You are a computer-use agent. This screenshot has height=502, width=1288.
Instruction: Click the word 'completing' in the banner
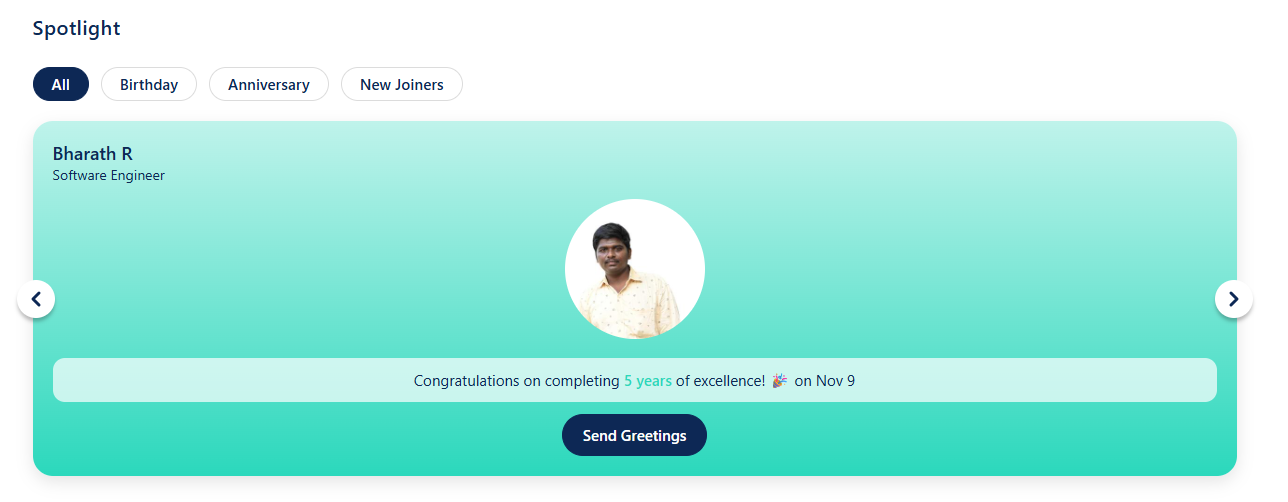coord(582,381)
